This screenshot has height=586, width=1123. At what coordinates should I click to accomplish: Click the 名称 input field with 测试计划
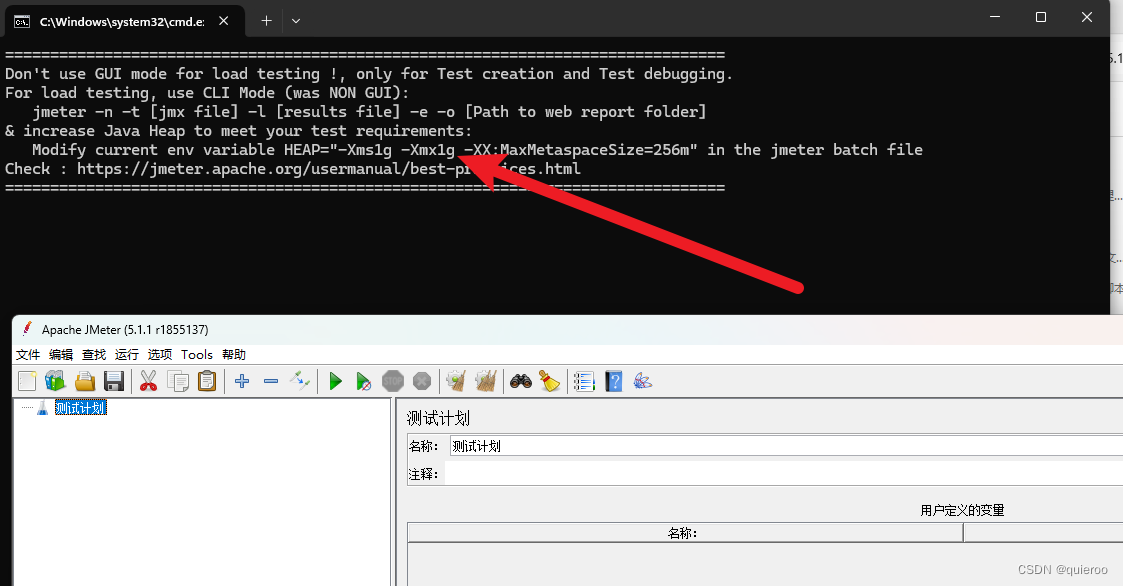coord(786,446)
